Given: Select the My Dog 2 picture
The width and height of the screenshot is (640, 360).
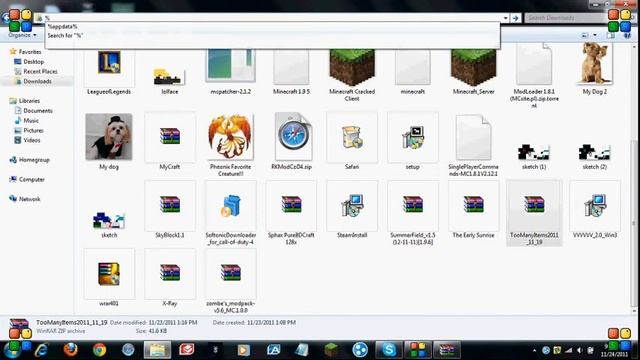Looking at the screenshot, I should tap(595, 65).
